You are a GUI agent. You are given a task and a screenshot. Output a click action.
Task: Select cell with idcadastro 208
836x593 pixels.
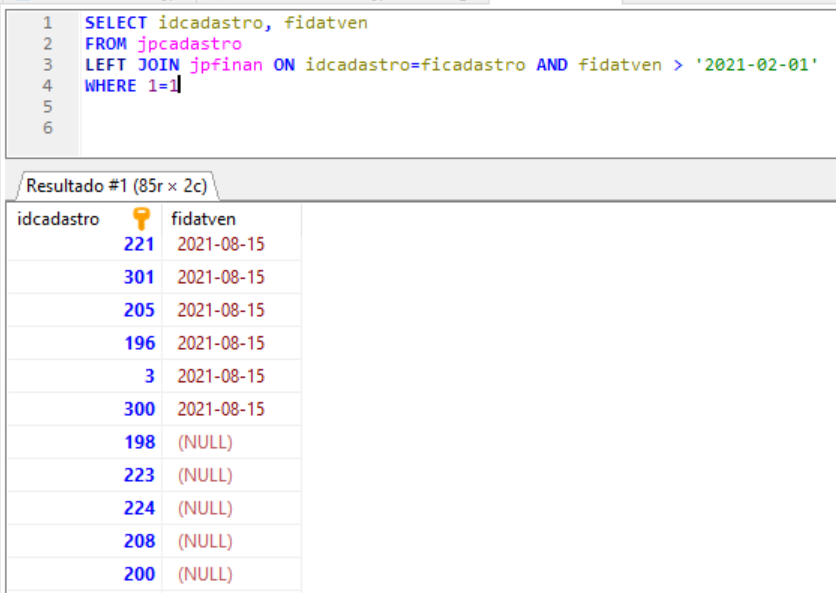(x=85, y=542)
